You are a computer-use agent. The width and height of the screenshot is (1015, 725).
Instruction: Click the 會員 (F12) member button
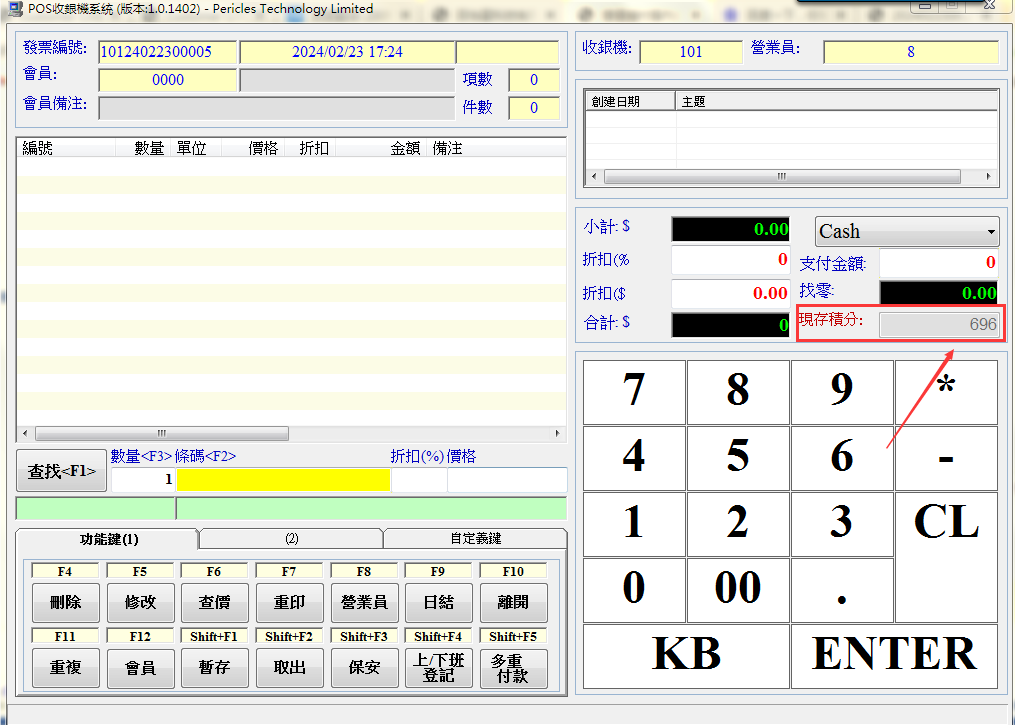coord(140,667)
